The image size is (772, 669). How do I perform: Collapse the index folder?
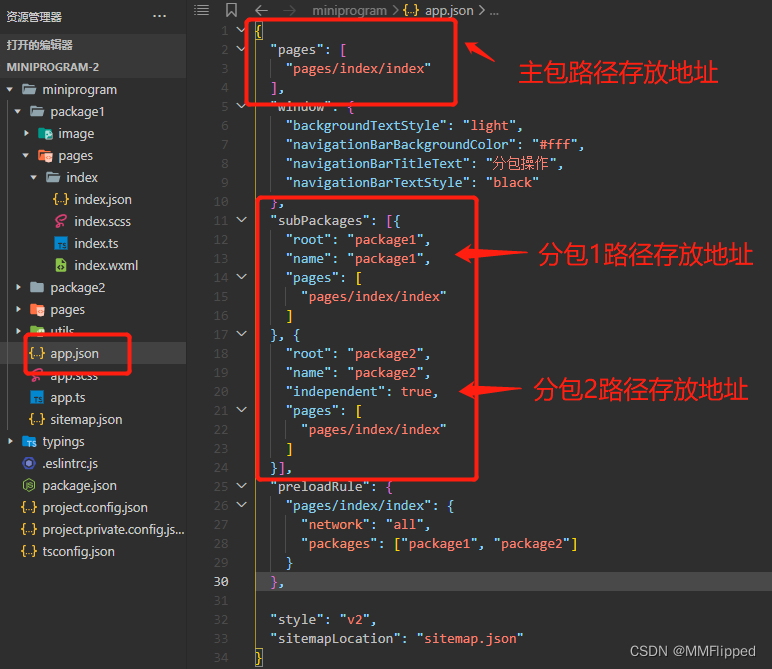point(34,177)
